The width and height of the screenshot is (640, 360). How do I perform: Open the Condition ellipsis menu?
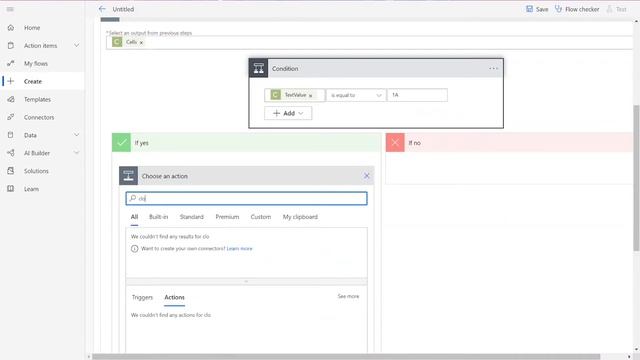(x=493, y=69)
